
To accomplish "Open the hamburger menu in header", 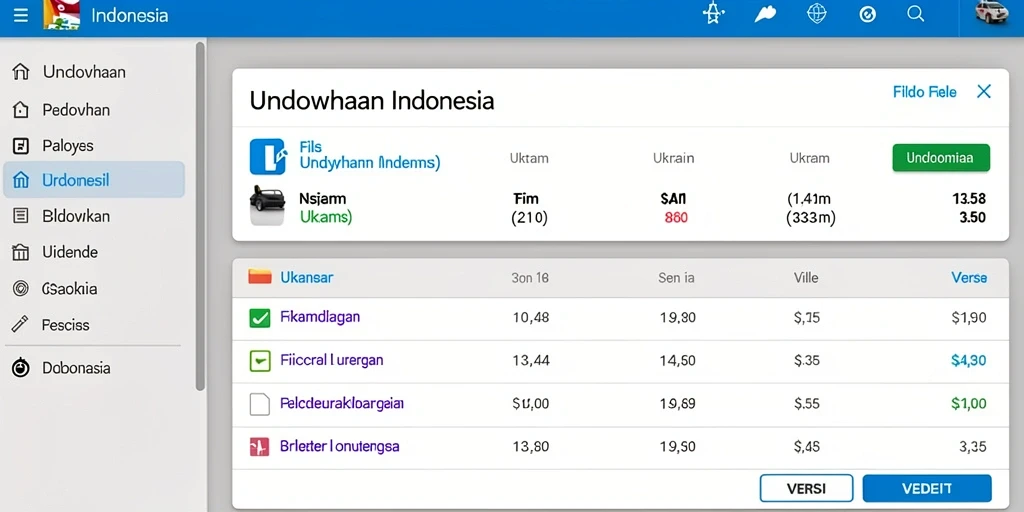I will pyautogui.click(x=21, y=16).
